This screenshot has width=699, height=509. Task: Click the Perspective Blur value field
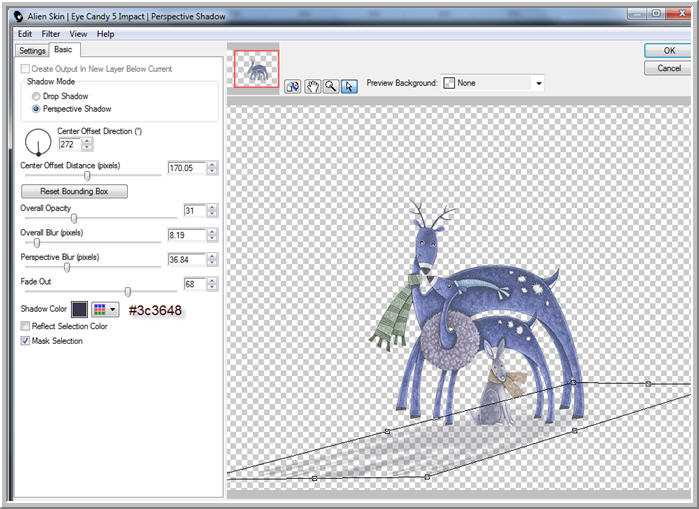(x=187, y=259)
